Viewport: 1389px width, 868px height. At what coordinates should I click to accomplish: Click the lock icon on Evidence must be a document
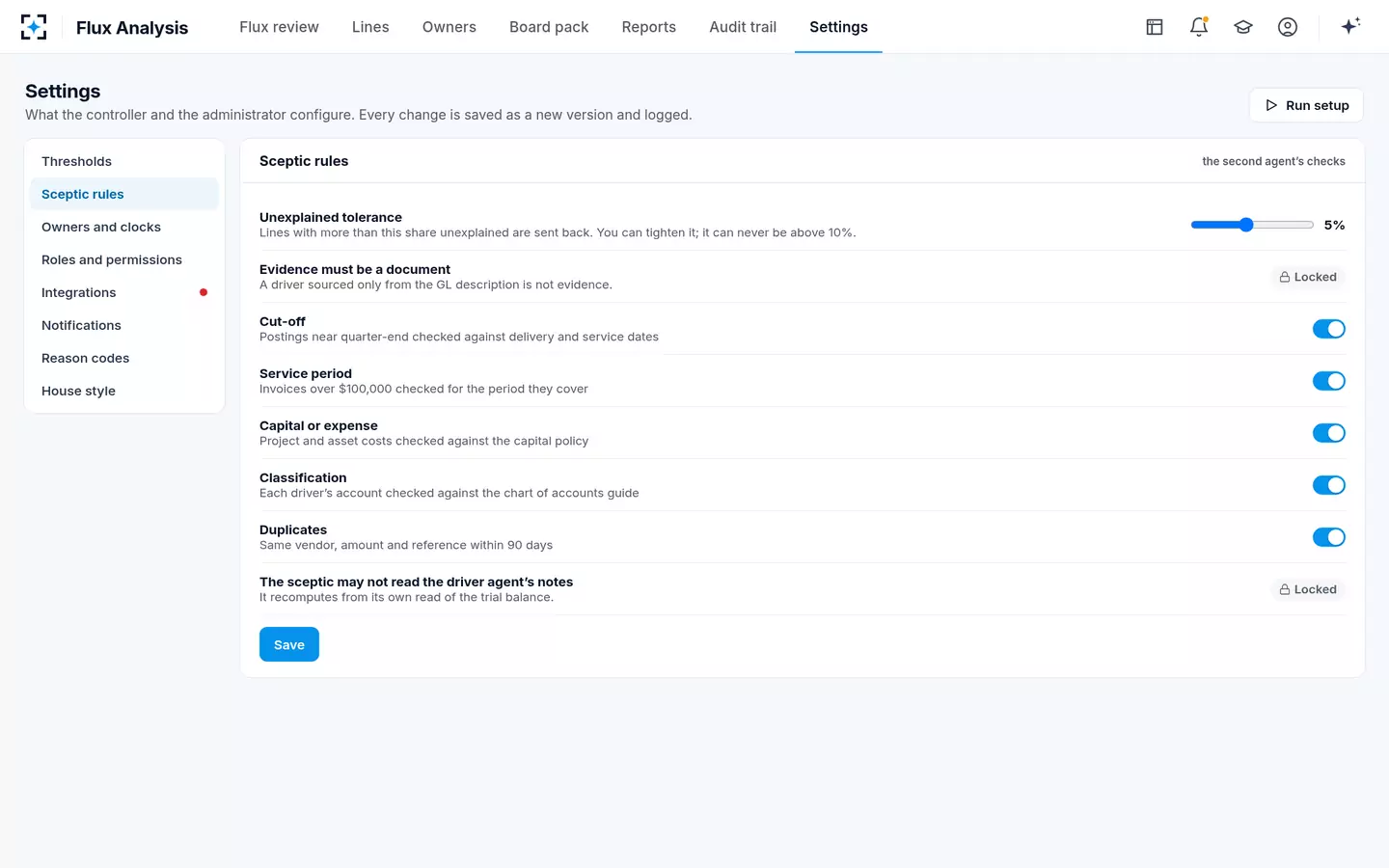1285,277
